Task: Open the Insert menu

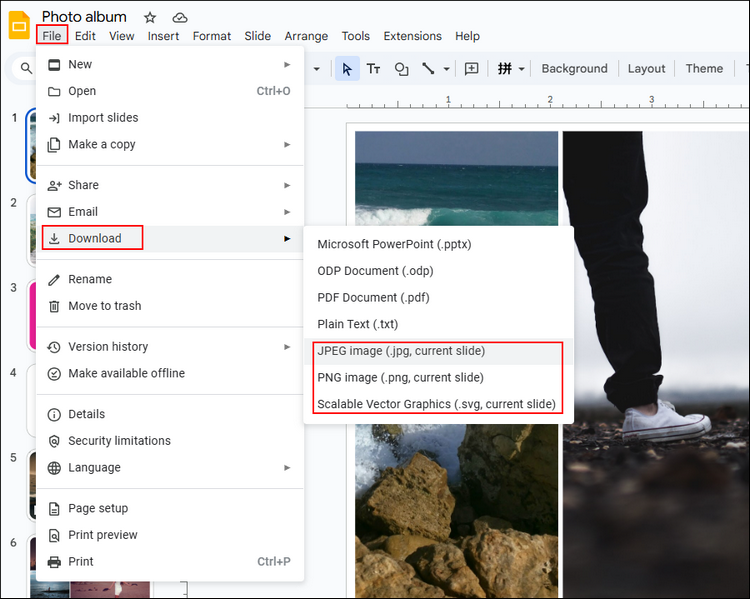Action: 163,36
